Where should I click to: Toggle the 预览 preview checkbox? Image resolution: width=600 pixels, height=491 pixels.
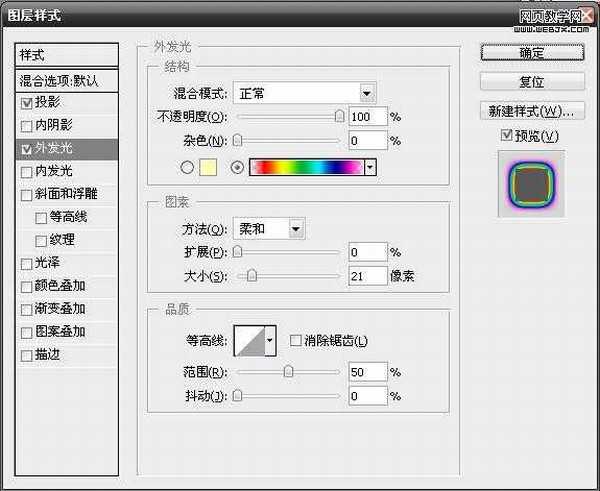[507, 136]
